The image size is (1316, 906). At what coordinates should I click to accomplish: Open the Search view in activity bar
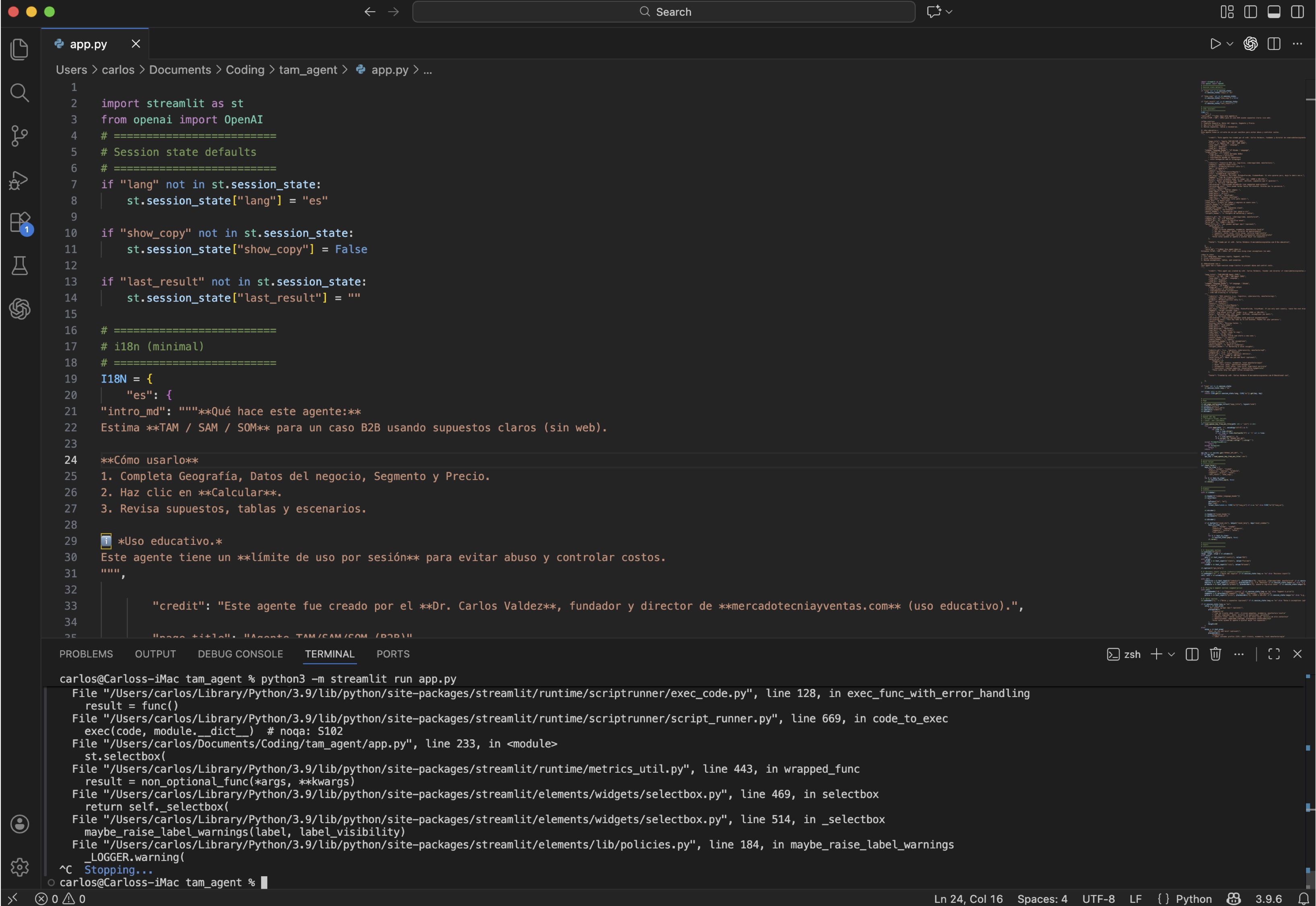coord(19,93)
